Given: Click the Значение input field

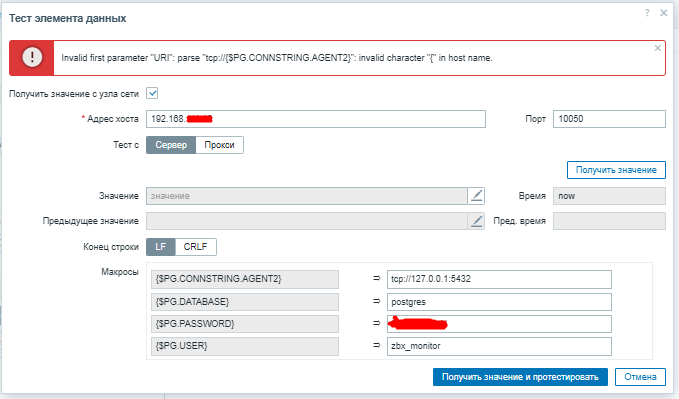Looking at the screenshot, I should [307, 196].
